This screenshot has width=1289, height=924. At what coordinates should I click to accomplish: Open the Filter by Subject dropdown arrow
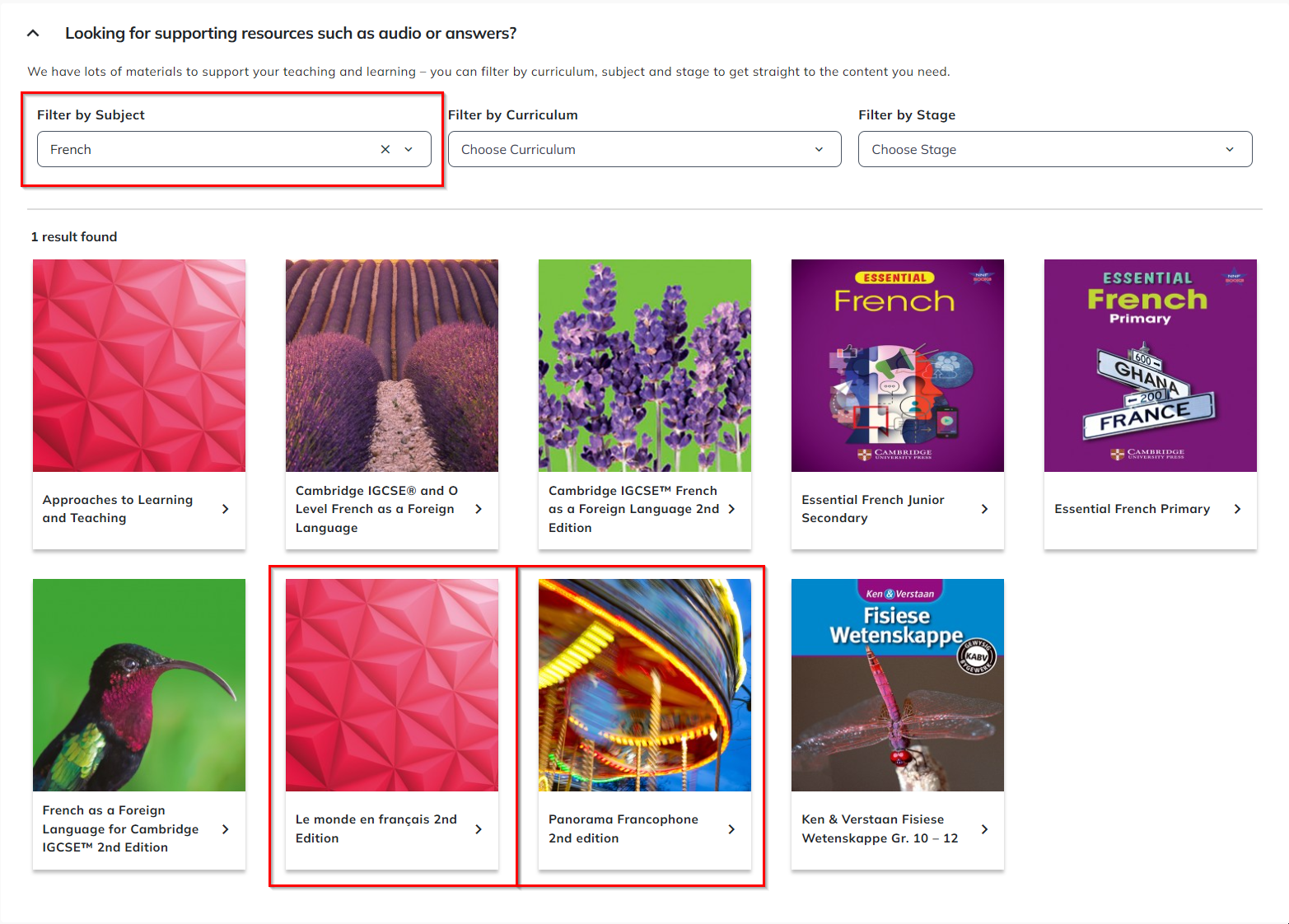tap(409, 150)
